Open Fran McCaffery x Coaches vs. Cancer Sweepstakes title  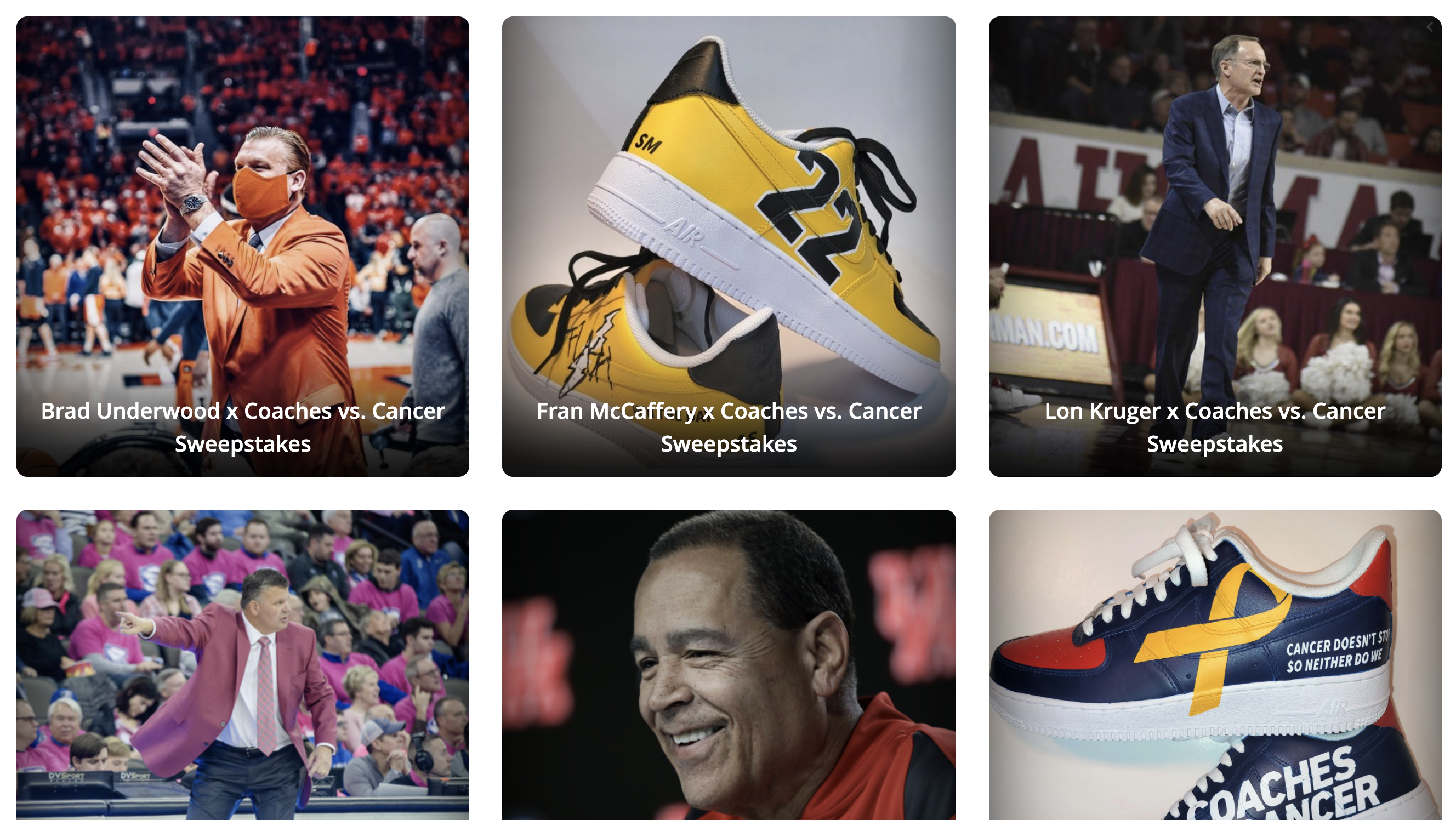729,427
